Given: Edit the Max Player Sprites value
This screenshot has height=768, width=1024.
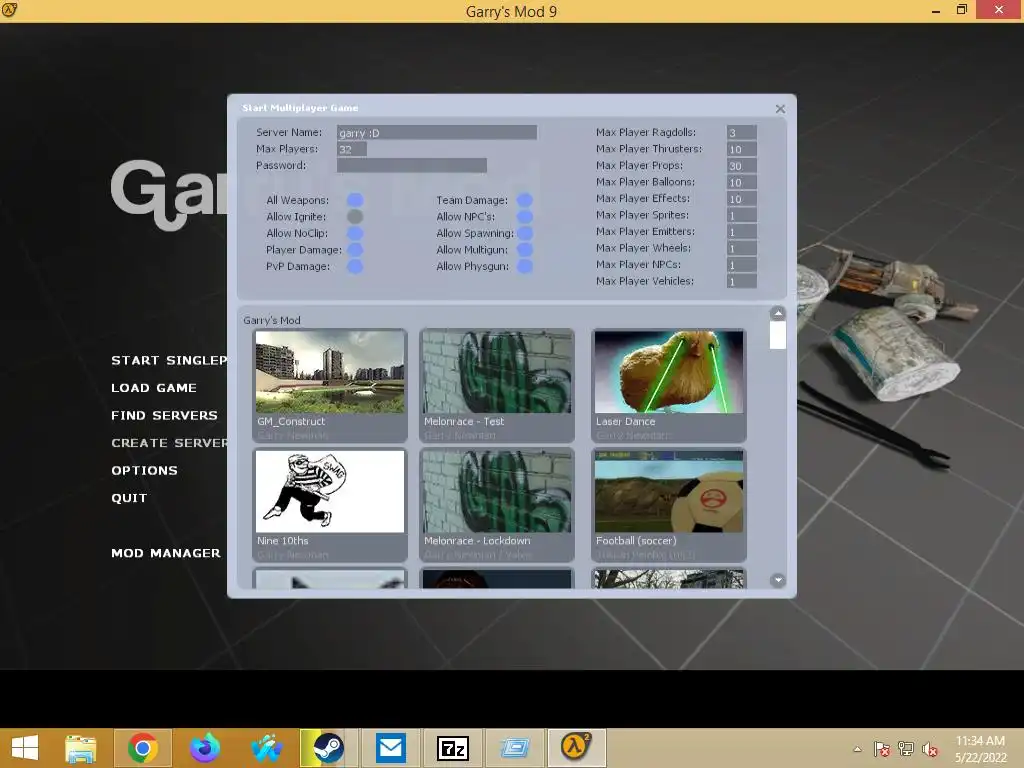Looking at the screenshot, I should pyautogui.click(x=742, y=215).
